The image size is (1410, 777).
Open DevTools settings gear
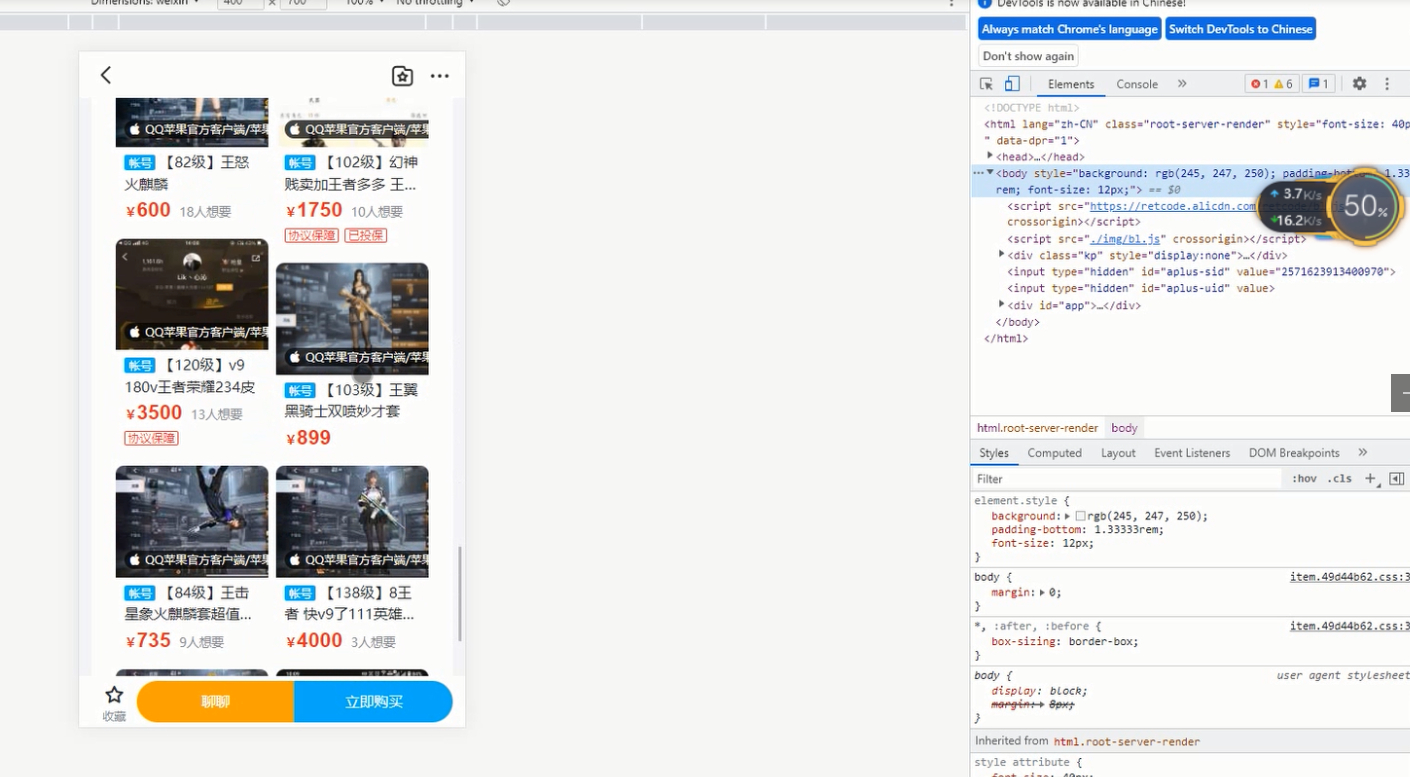coord(1359,84)
